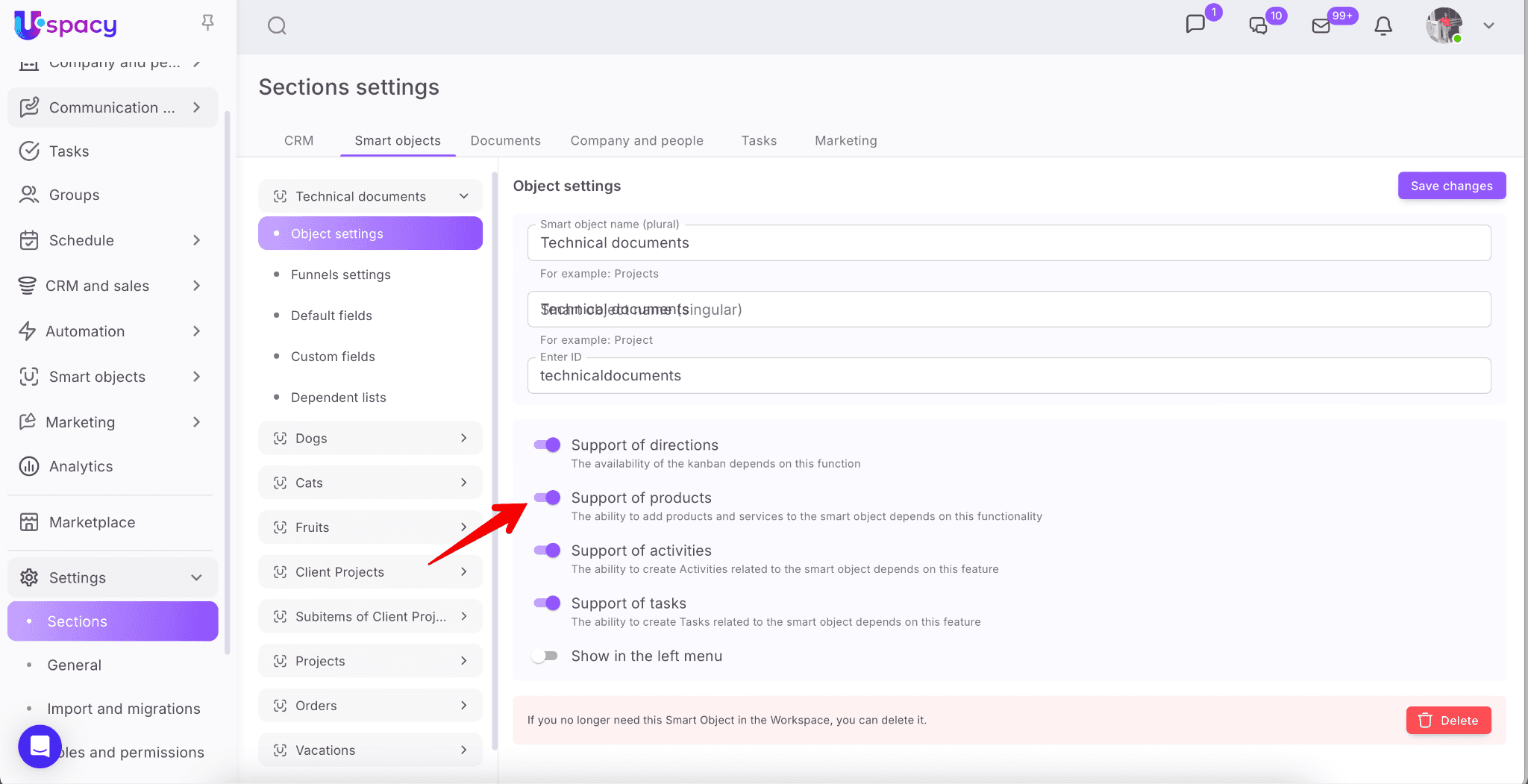Click the search magnifier icon
The image size is (1528, 784).
pos(277,26)
